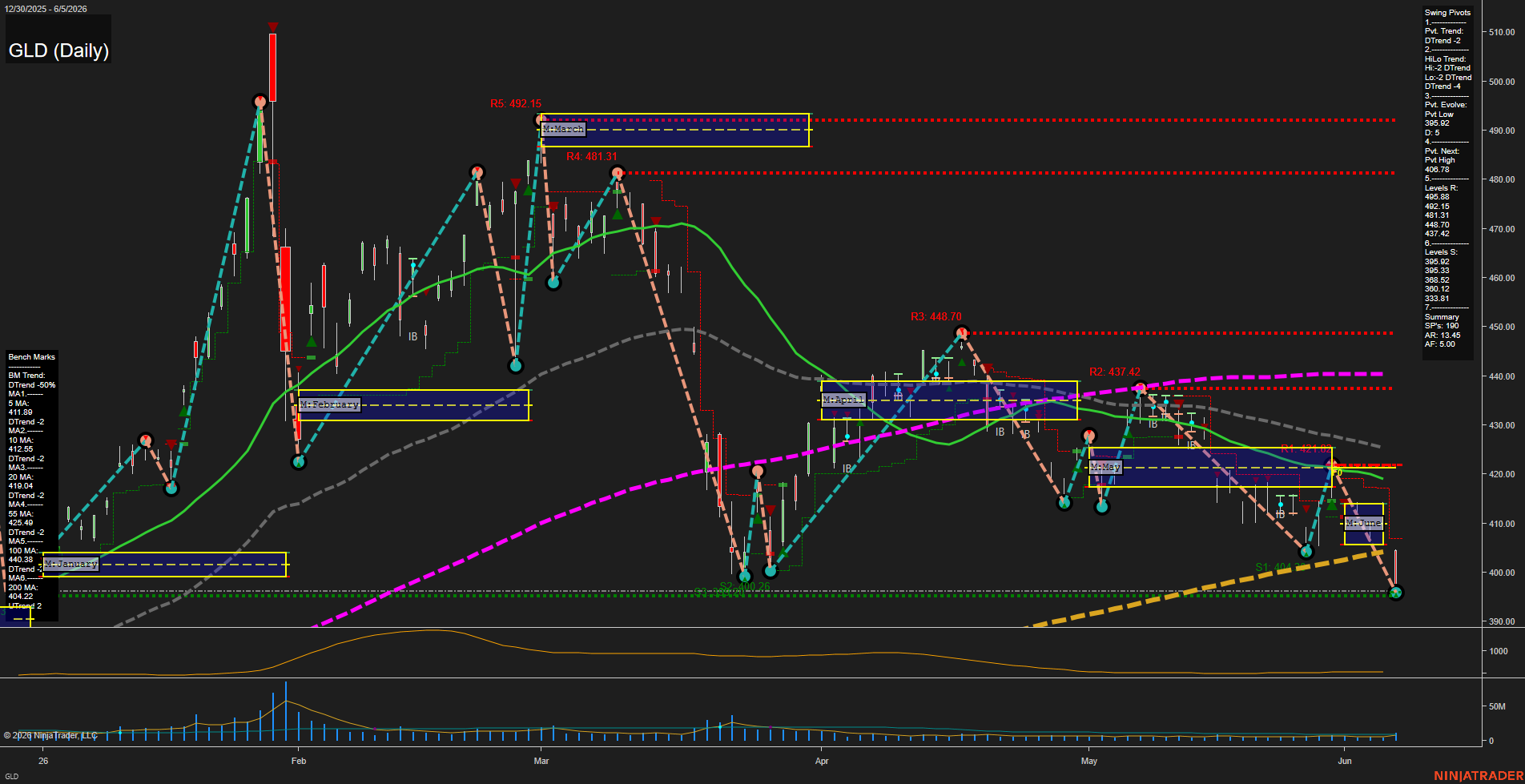The width and height of the screenshot is (1525, 784).
Task: Click the Swing Pivots panel heading
Action: (1447, 13)
